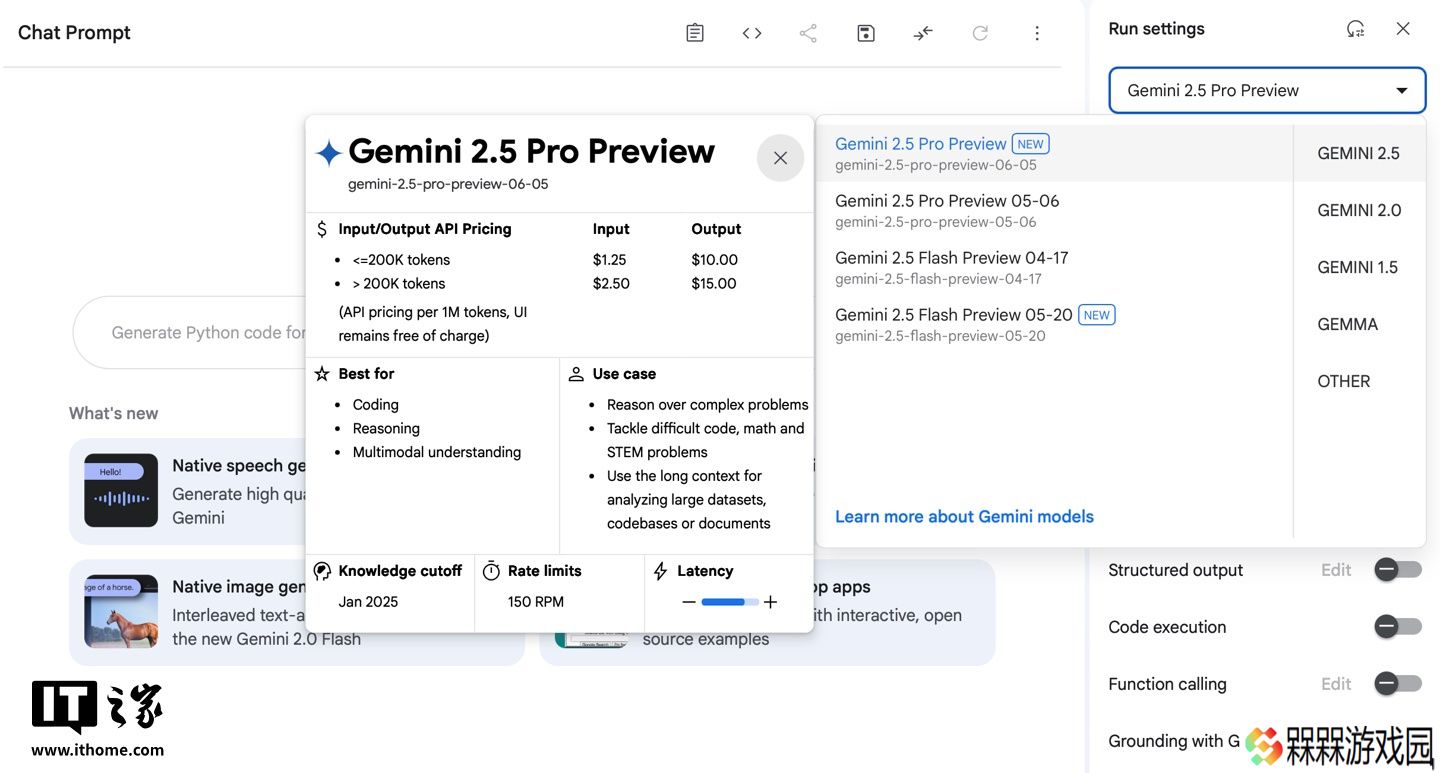This screenshot has height=773, width=1440.
Task: Toggle the Structured output switch
Action: pos(1397,570)
